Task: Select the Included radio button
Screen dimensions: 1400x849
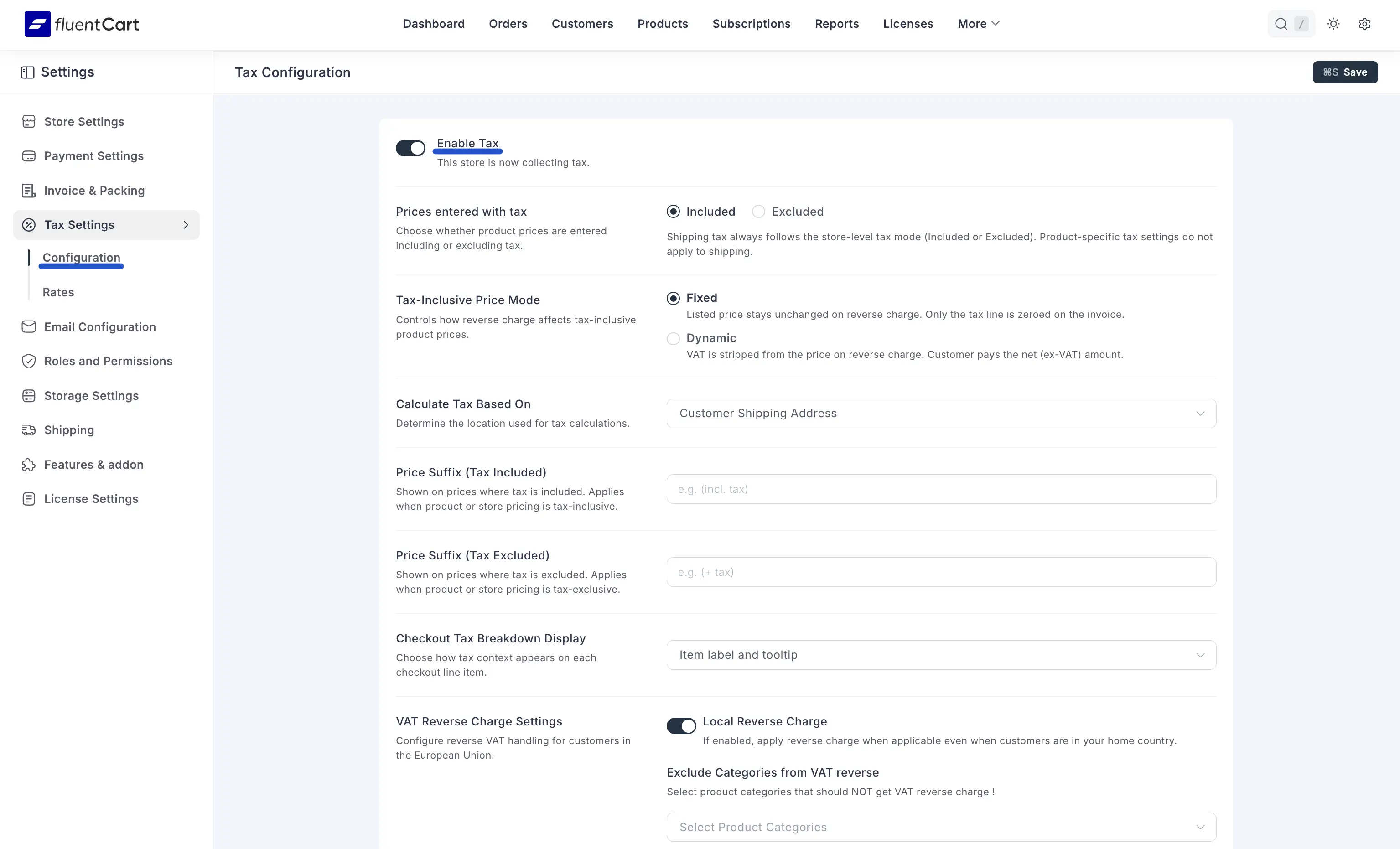Action: [673, 212]
